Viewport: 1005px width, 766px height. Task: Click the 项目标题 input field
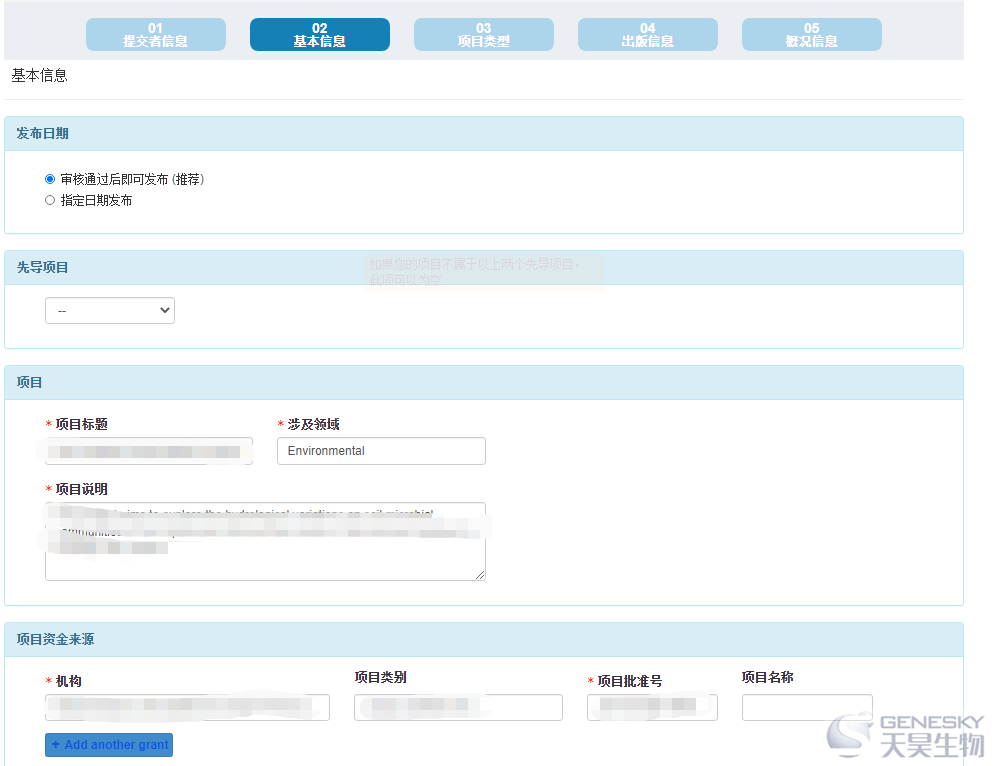[x=149, y=451]
